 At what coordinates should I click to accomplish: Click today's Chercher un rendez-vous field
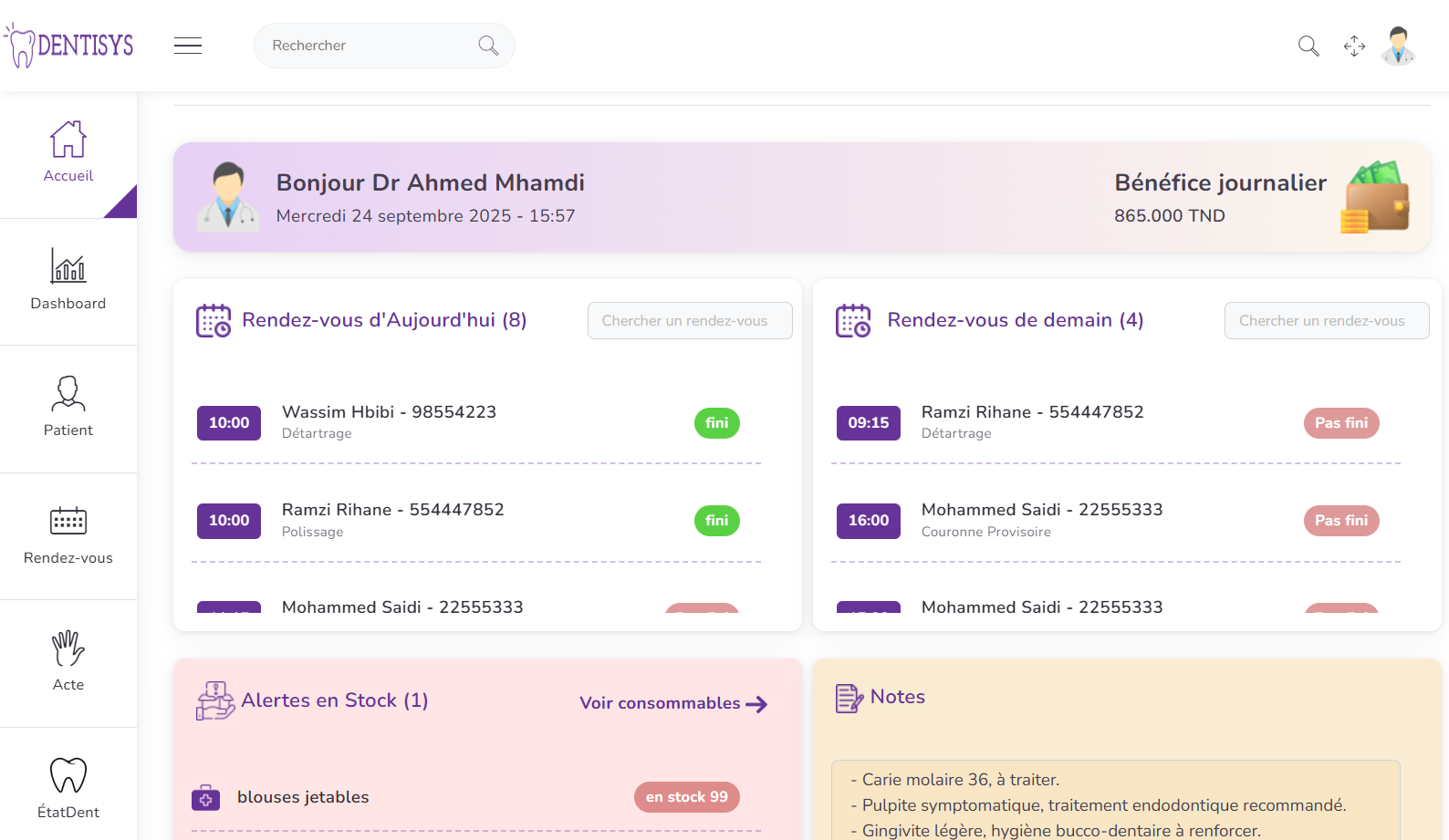click(x=690, y=321)
